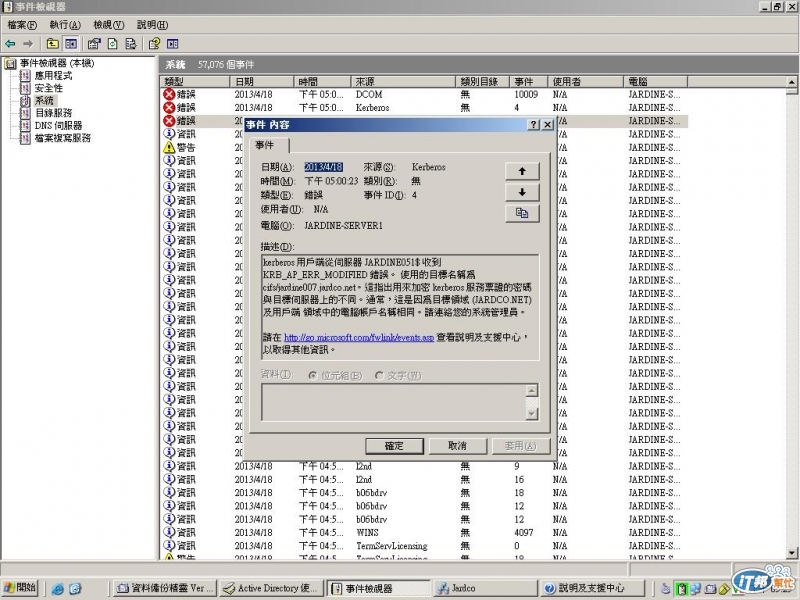Screen dimensions: 800x600
Task: Open the File menu (檔案)
Action: [22, 24]
